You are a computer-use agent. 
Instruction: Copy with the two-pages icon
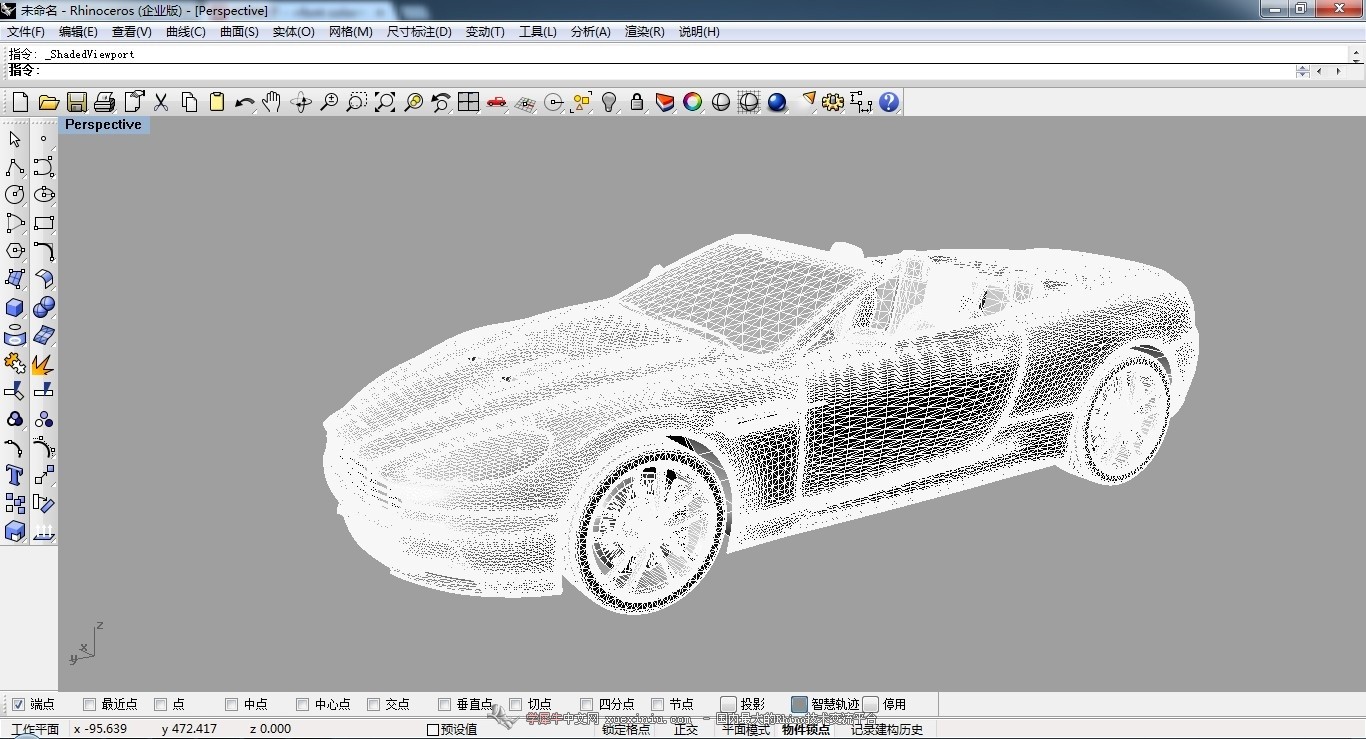(188, 102)
